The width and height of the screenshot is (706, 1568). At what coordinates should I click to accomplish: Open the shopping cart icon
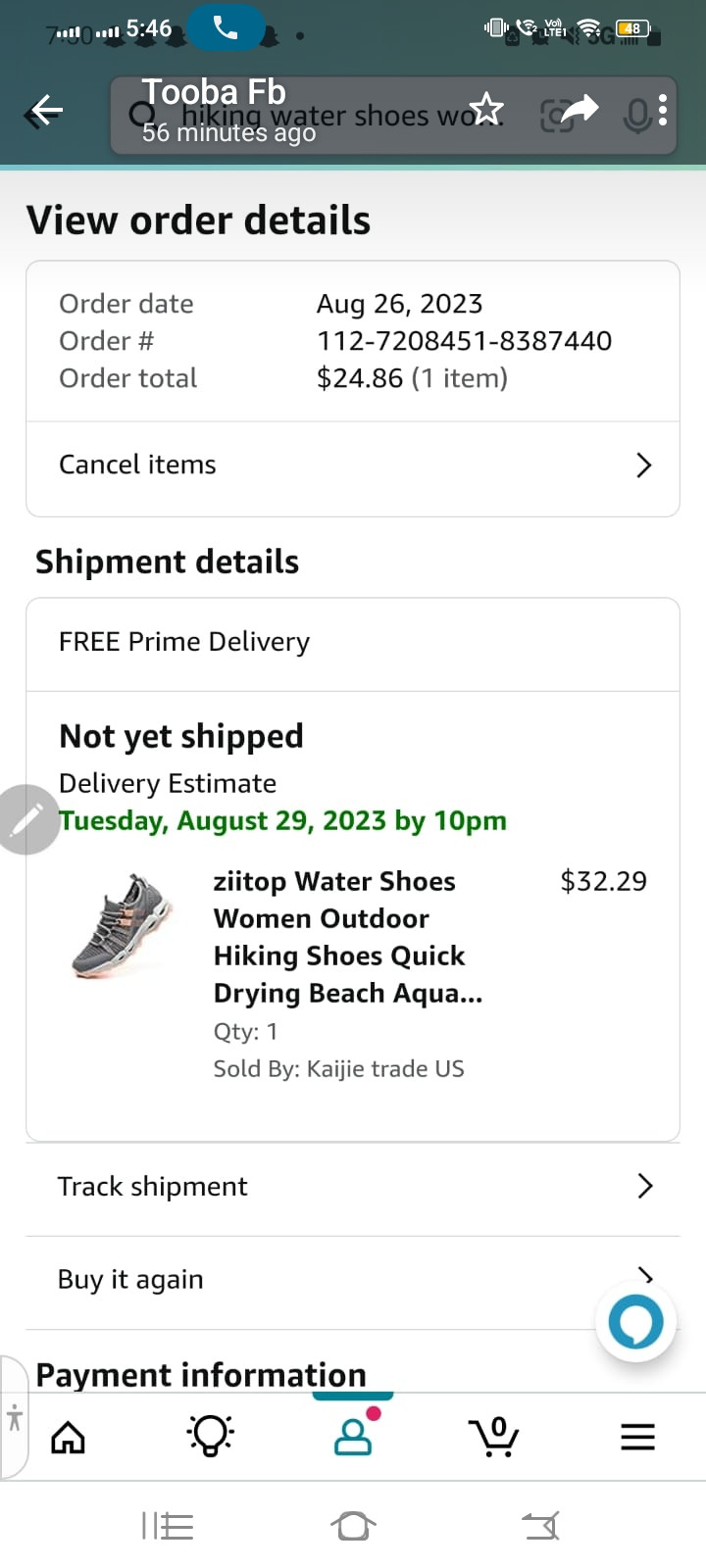(x=495, y=1437)
